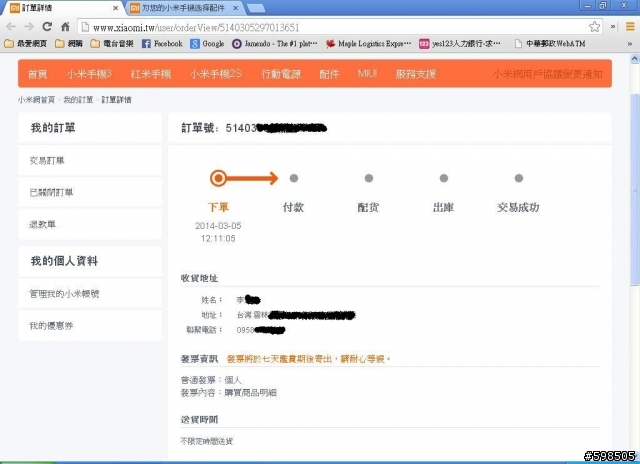This screenshot has height=464, width=640.
Task: Click the 收貨地址 section heading
Action: pos(199,278)
